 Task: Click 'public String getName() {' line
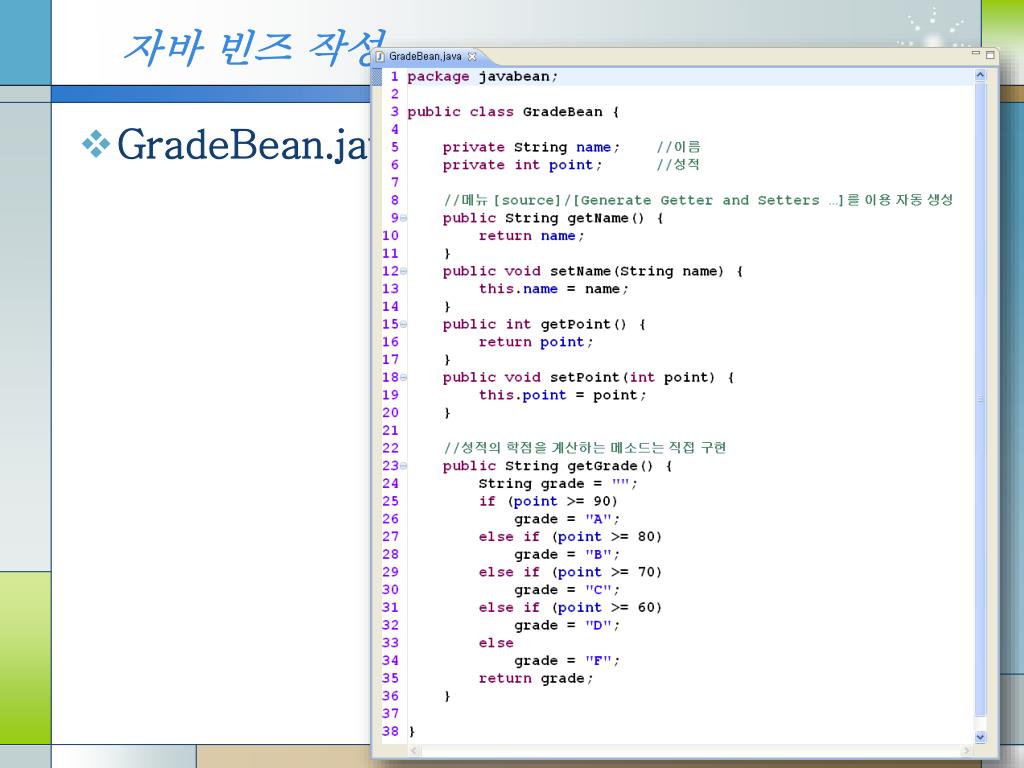click(553, 218)
